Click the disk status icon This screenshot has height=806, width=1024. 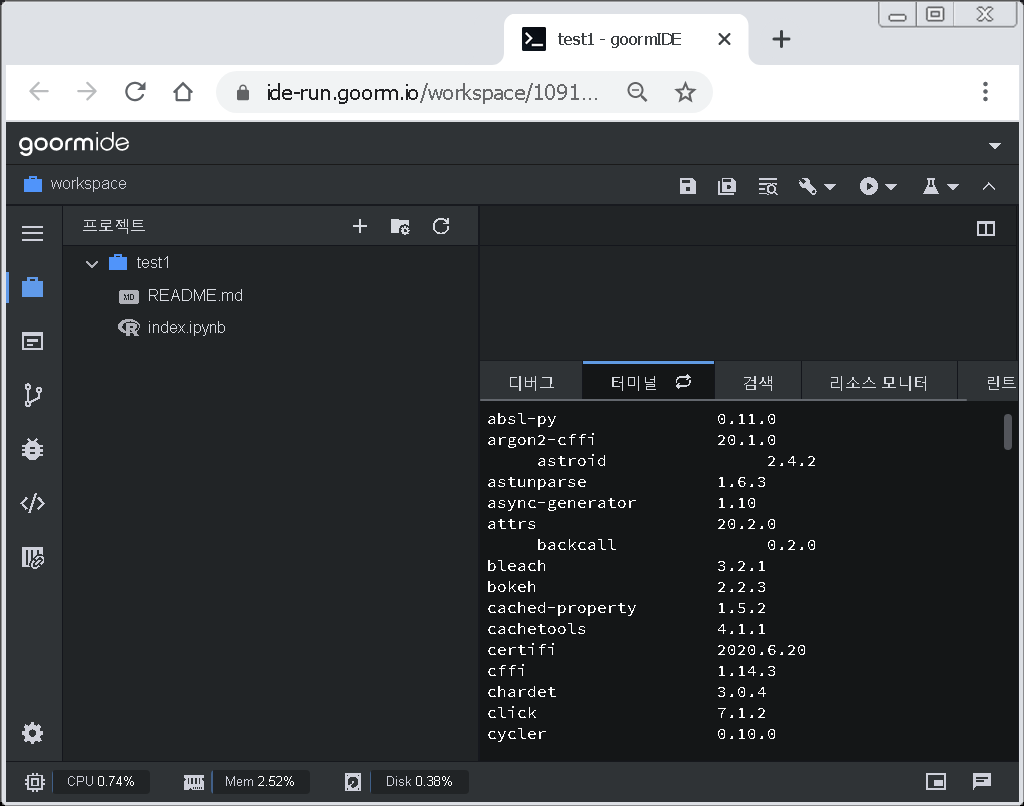click(353, 782)
